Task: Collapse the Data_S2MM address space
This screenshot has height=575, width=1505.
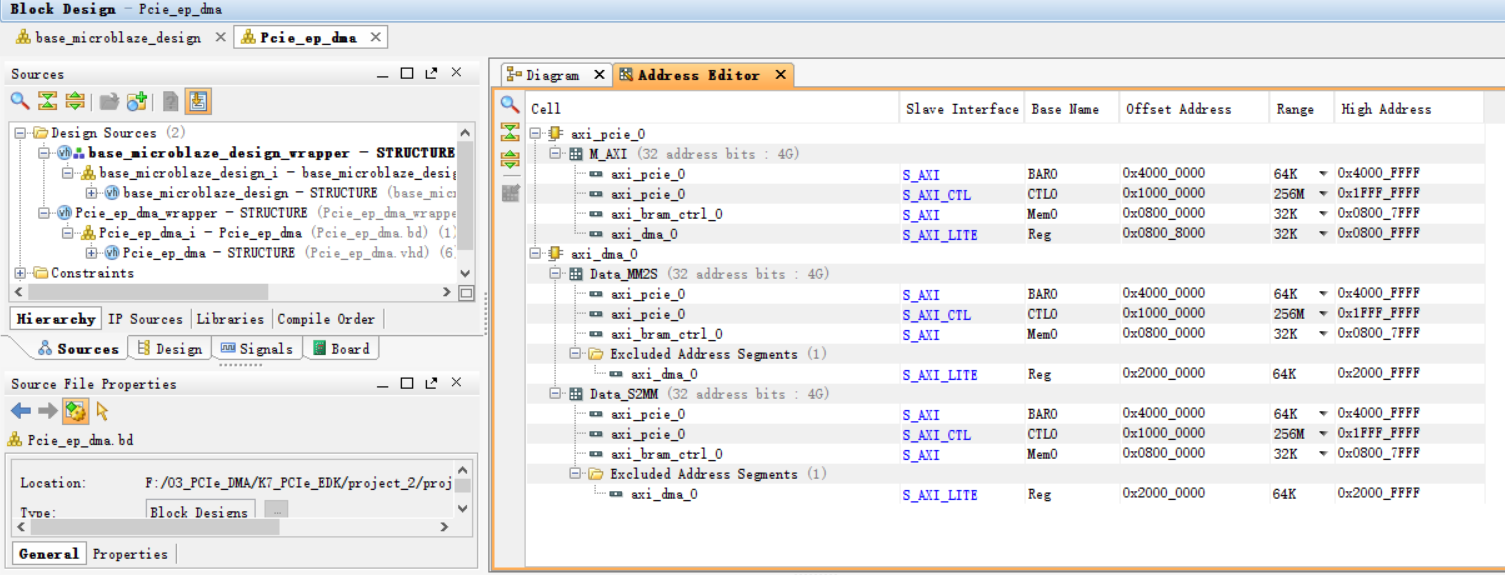Action: (x=555, y=394)
